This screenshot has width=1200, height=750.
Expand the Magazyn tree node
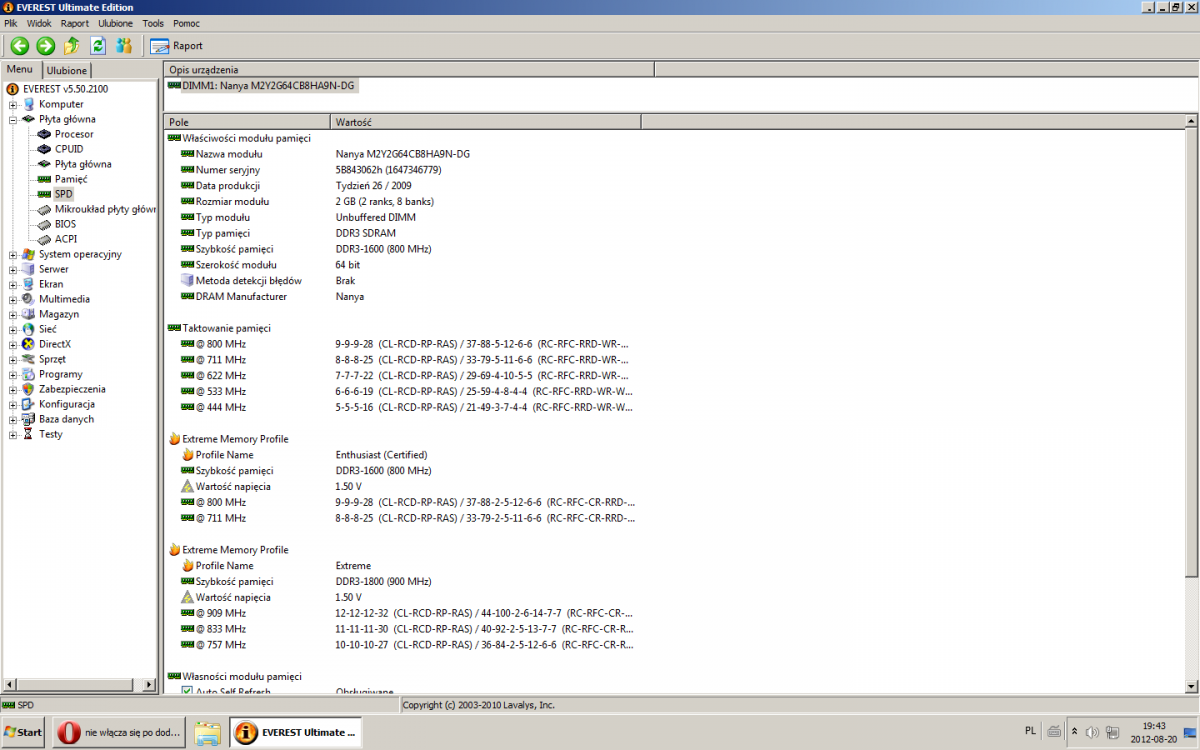(x=13, y=314)
